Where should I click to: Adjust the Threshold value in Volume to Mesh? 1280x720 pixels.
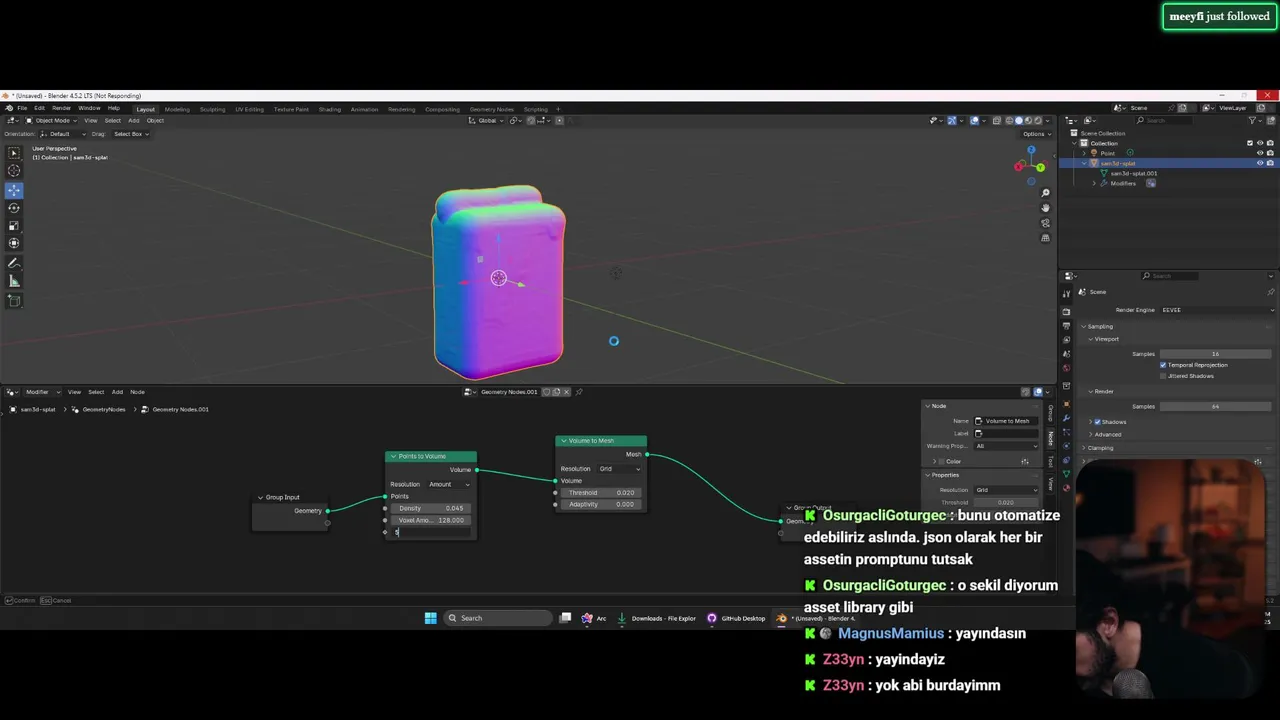click(x=600, y=493)
